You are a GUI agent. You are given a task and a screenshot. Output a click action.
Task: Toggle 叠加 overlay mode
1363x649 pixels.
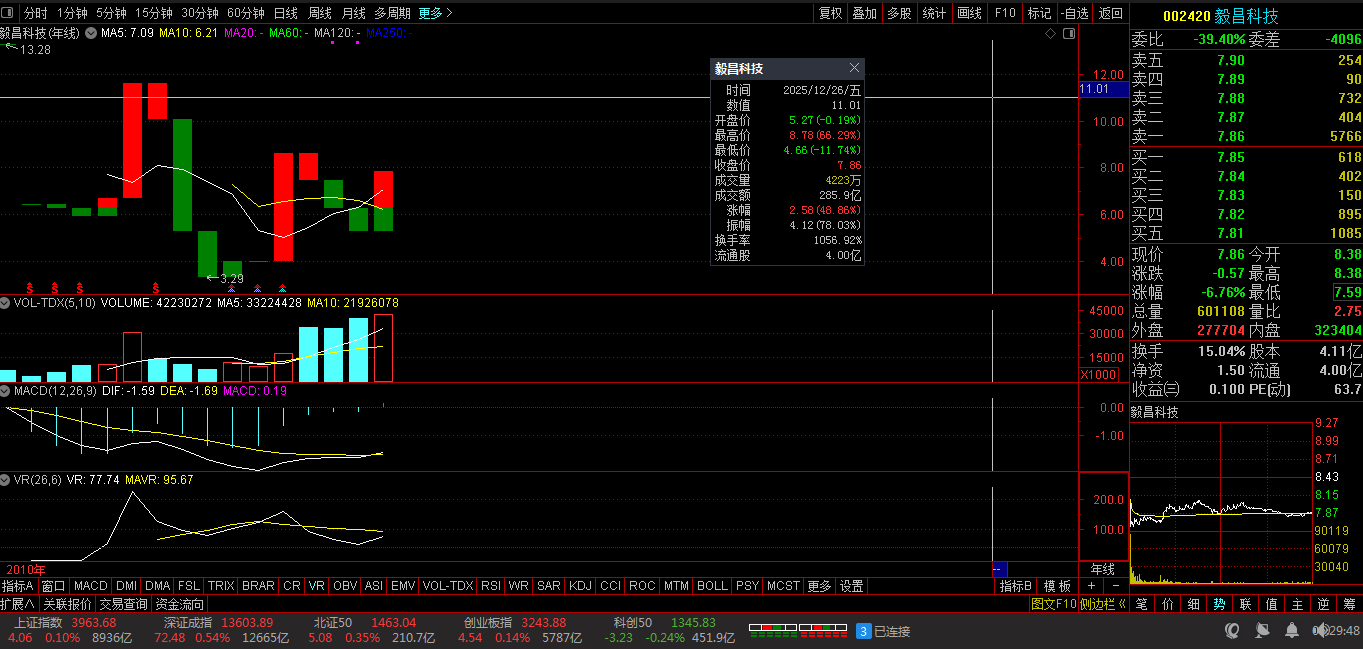coord(865,13)
